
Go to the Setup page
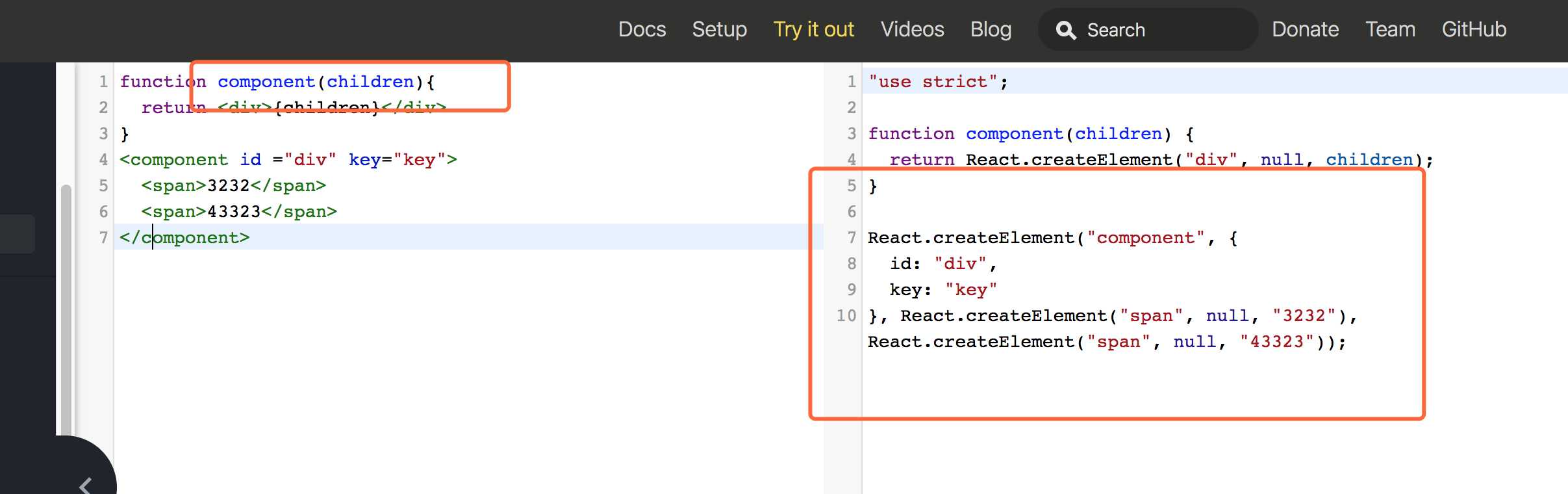click(x=719, y=29)
